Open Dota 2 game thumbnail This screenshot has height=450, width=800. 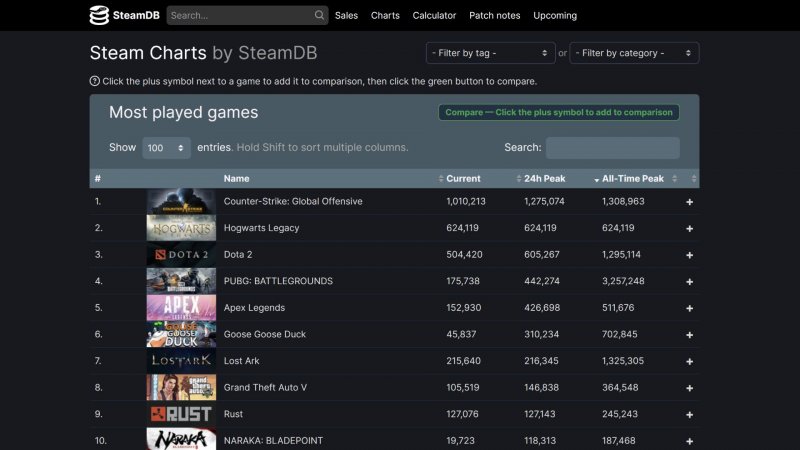(x=181, y=254)
